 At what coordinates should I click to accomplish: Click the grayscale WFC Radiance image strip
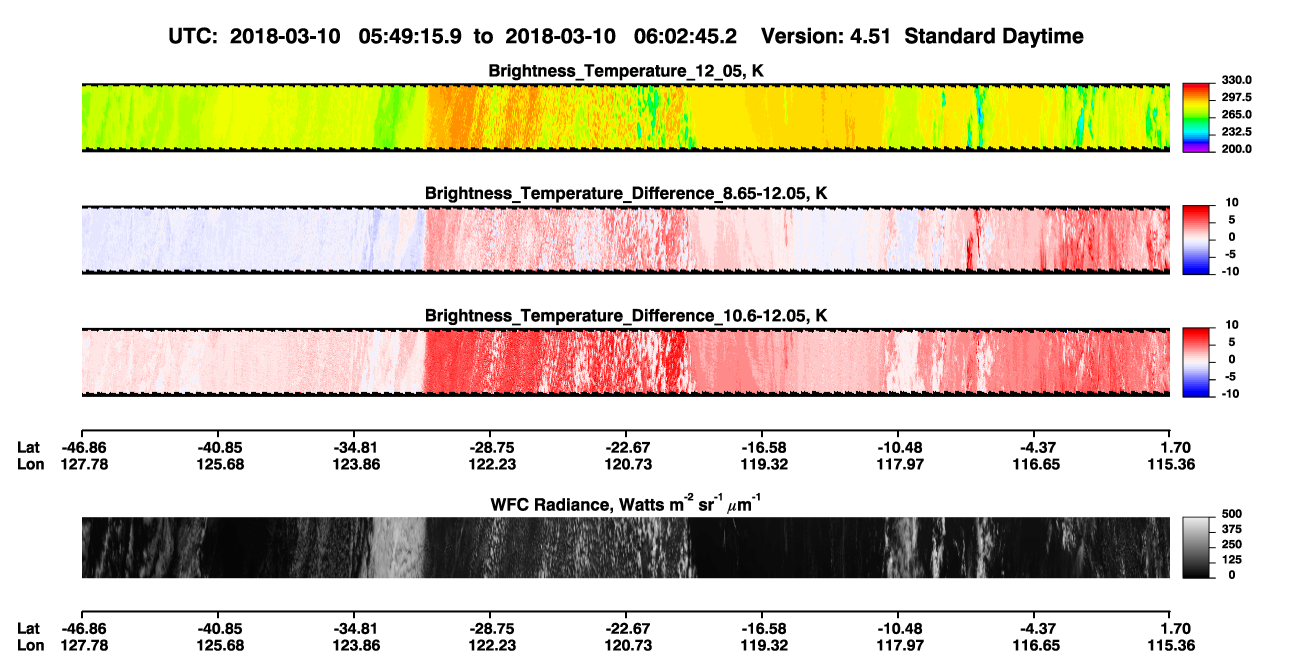click(x=625, y=548)
